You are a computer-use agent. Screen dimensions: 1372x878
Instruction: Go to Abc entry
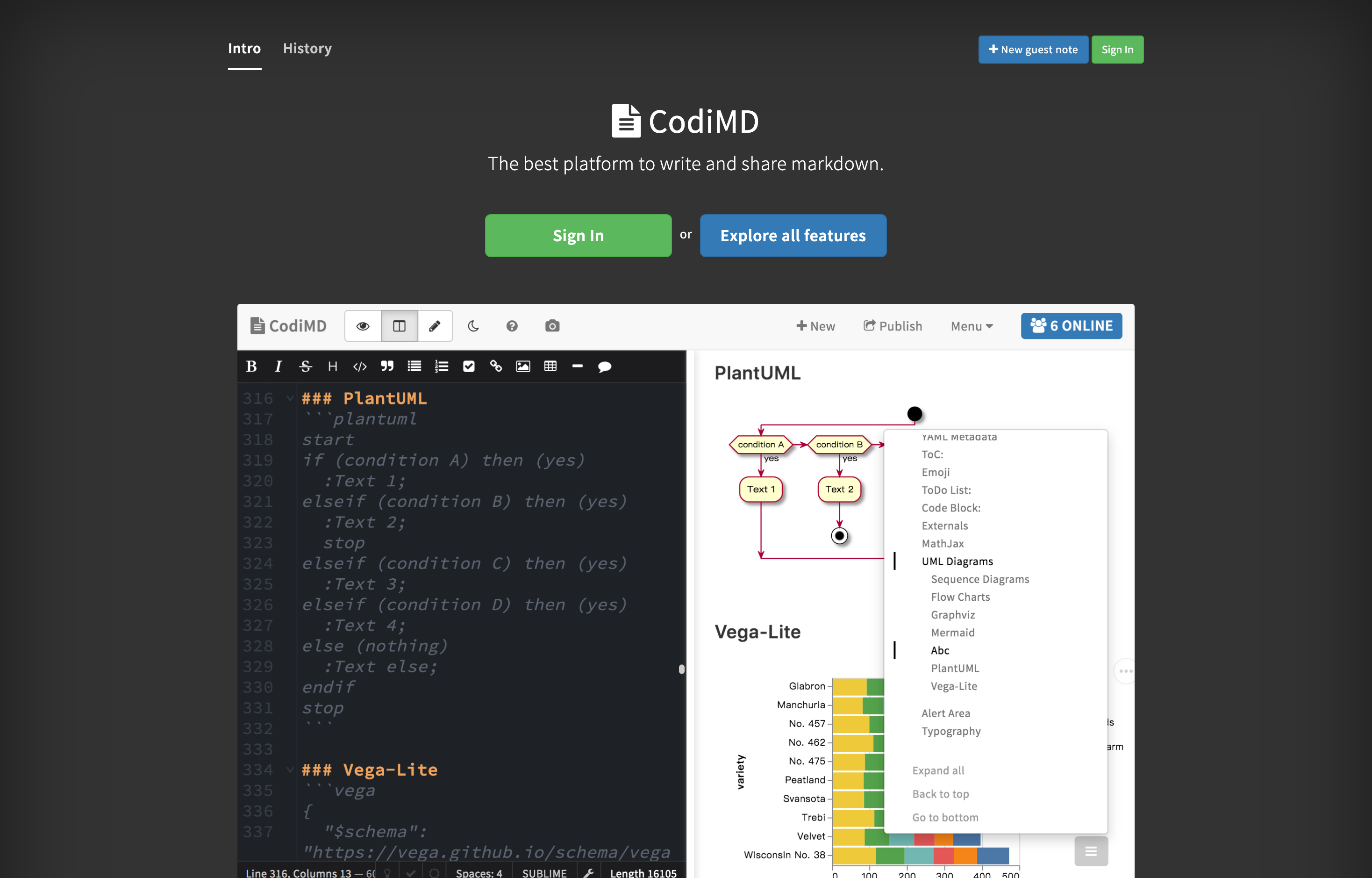point(940,650)
